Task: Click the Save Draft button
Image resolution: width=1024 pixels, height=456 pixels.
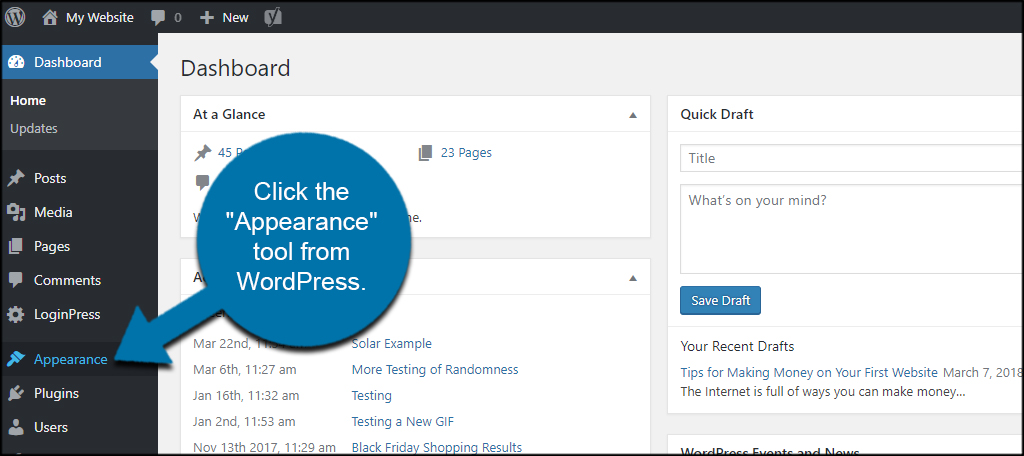Action: pos(720,301)
